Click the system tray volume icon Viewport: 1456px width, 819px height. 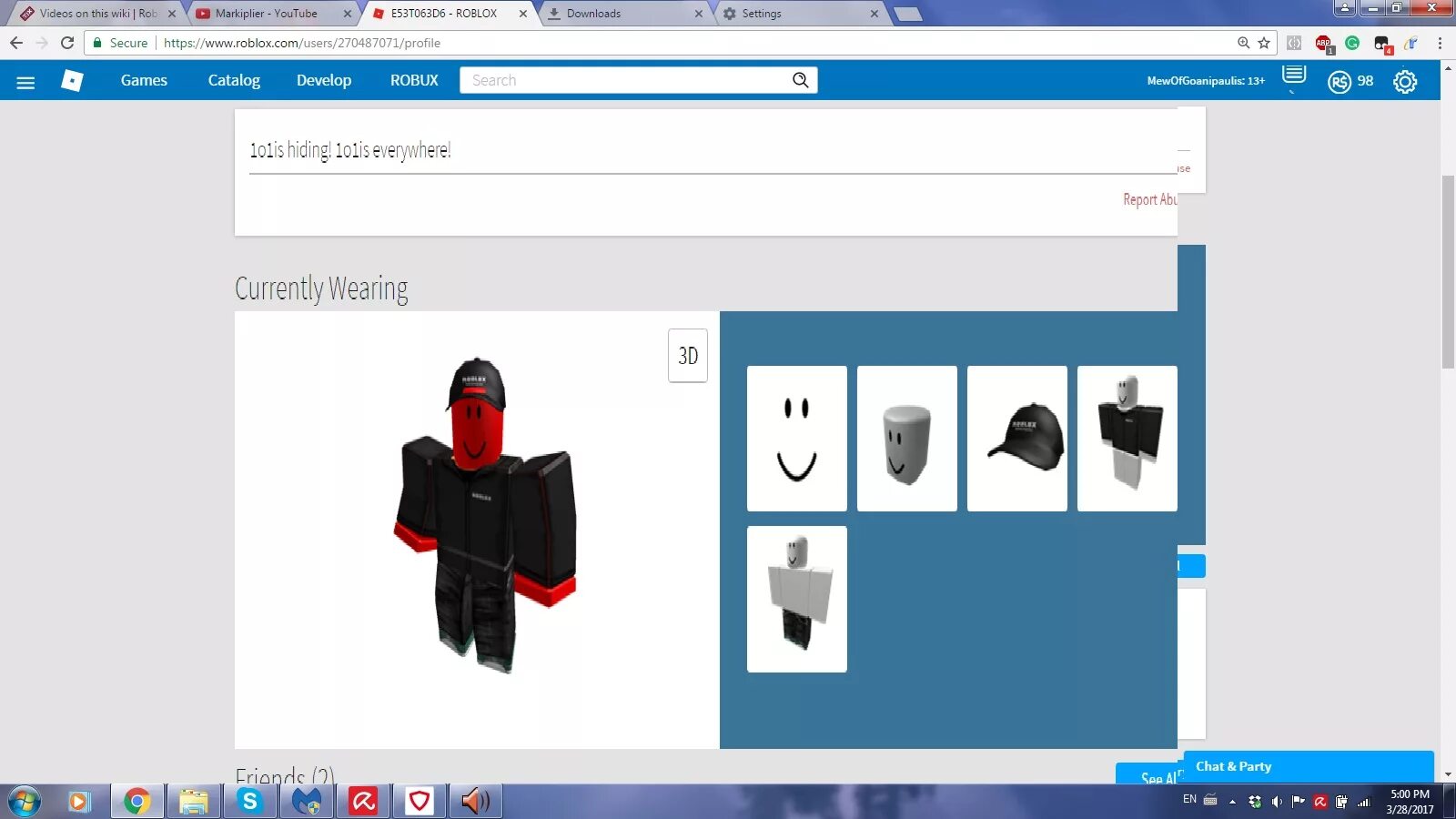(x=1277, y=802)
